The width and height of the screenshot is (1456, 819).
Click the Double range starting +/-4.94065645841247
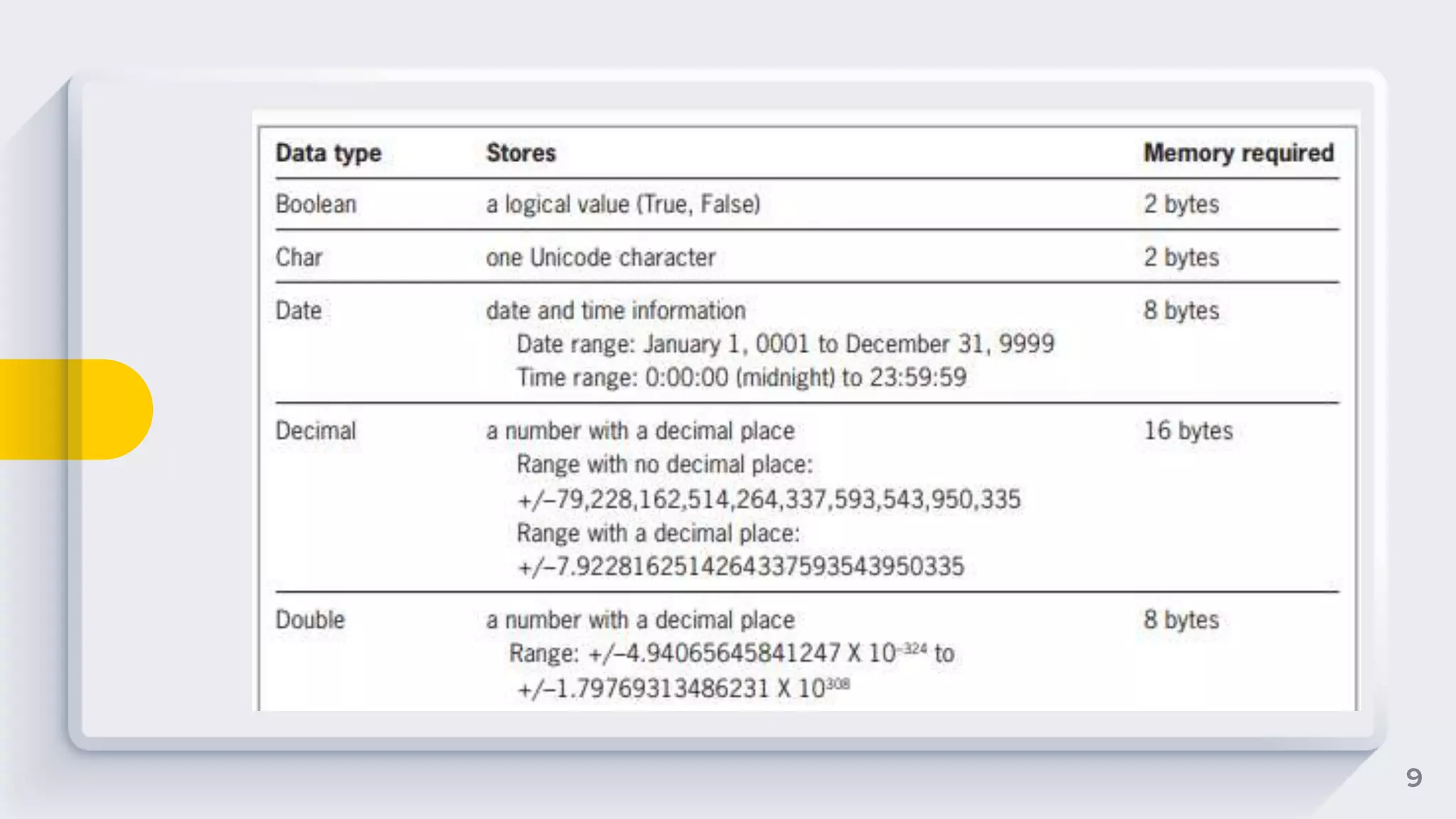(x=731, y=653)
